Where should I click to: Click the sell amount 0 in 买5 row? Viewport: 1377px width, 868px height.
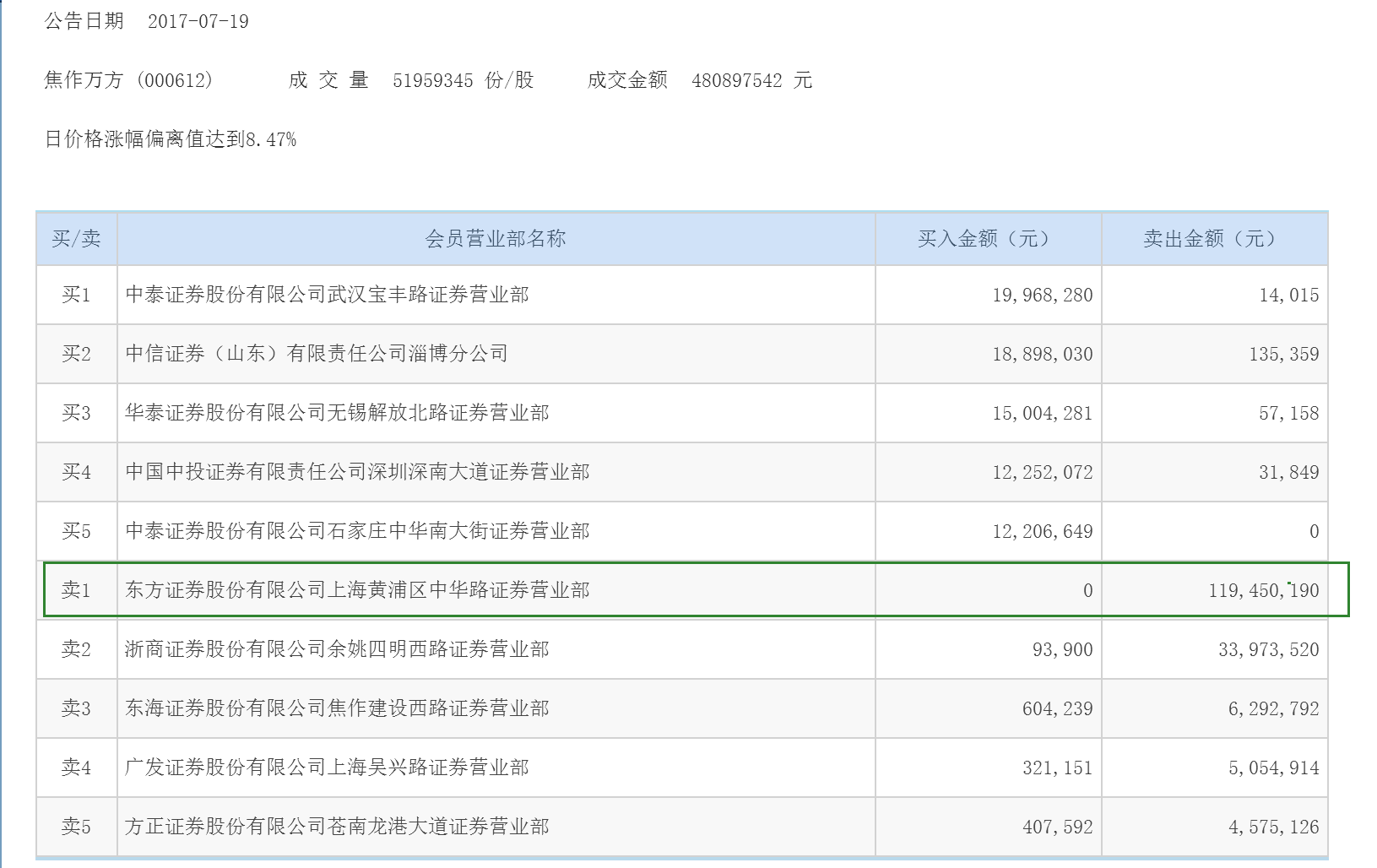tap(1315, 532)
